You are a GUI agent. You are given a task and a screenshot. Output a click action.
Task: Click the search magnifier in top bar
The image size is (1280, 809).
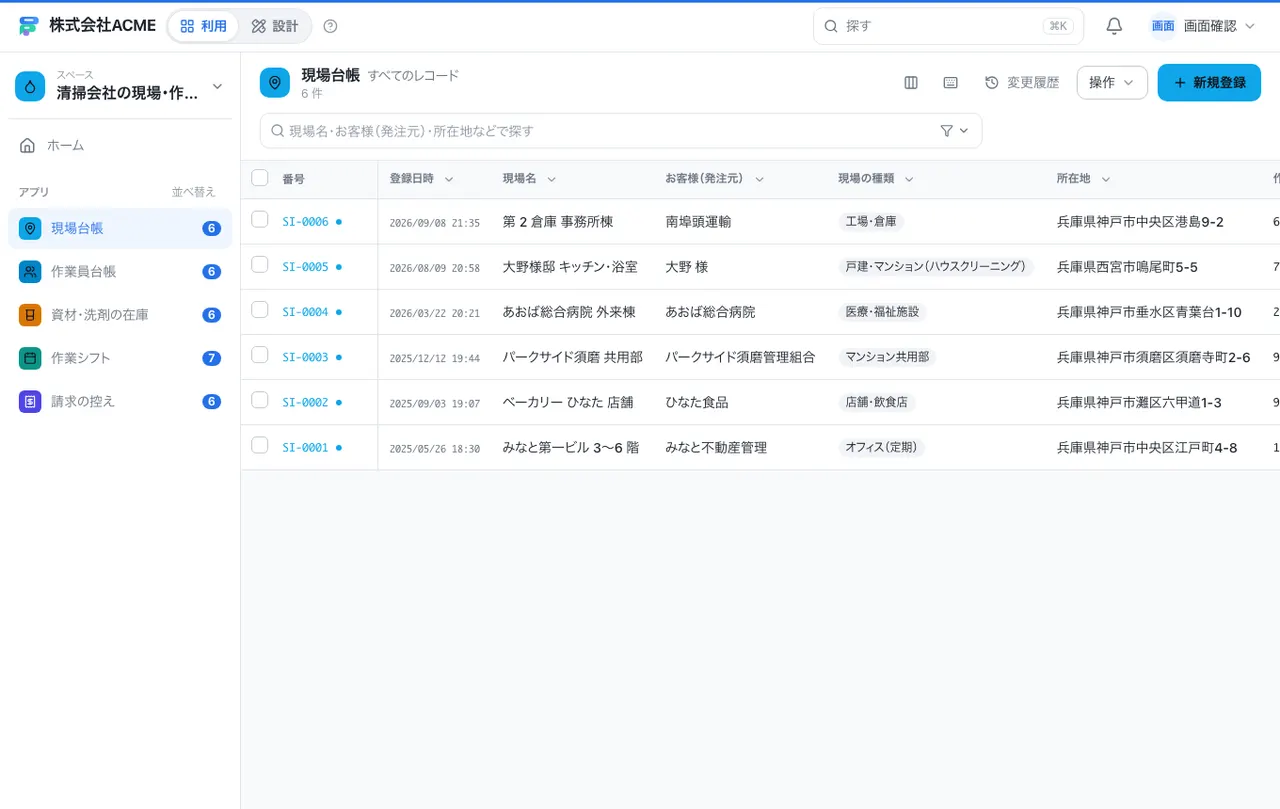[830, 26]
